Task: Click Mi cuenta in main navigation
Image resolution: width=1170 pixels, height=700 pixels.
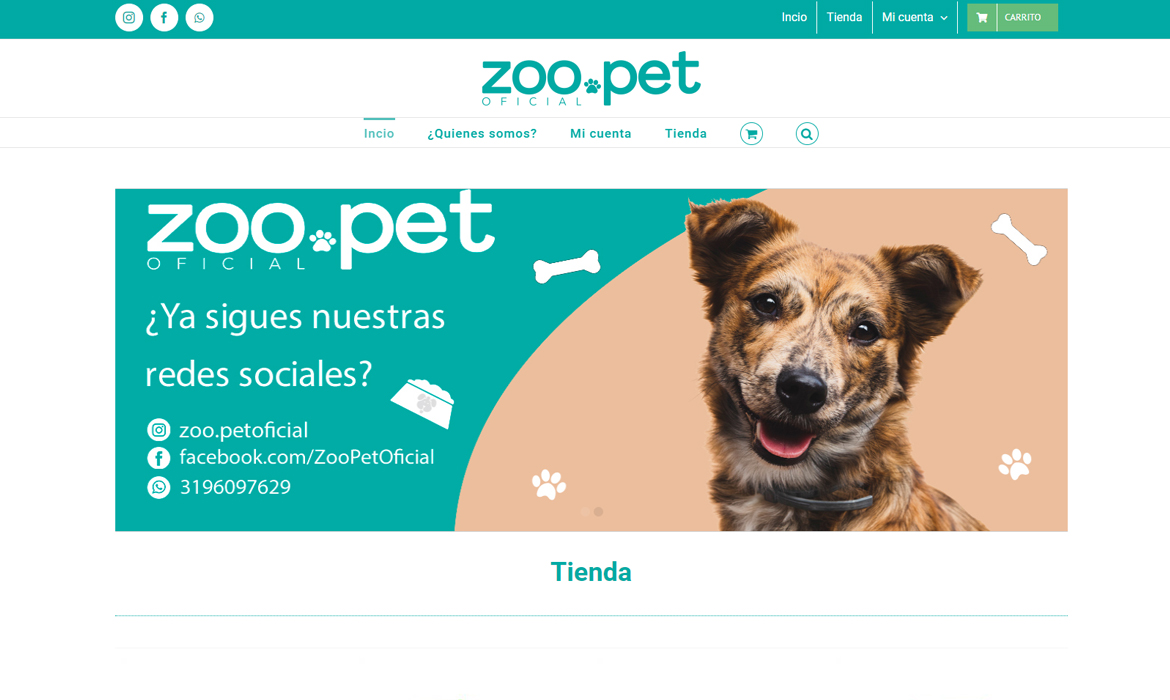Action: (x=601, y=134)
